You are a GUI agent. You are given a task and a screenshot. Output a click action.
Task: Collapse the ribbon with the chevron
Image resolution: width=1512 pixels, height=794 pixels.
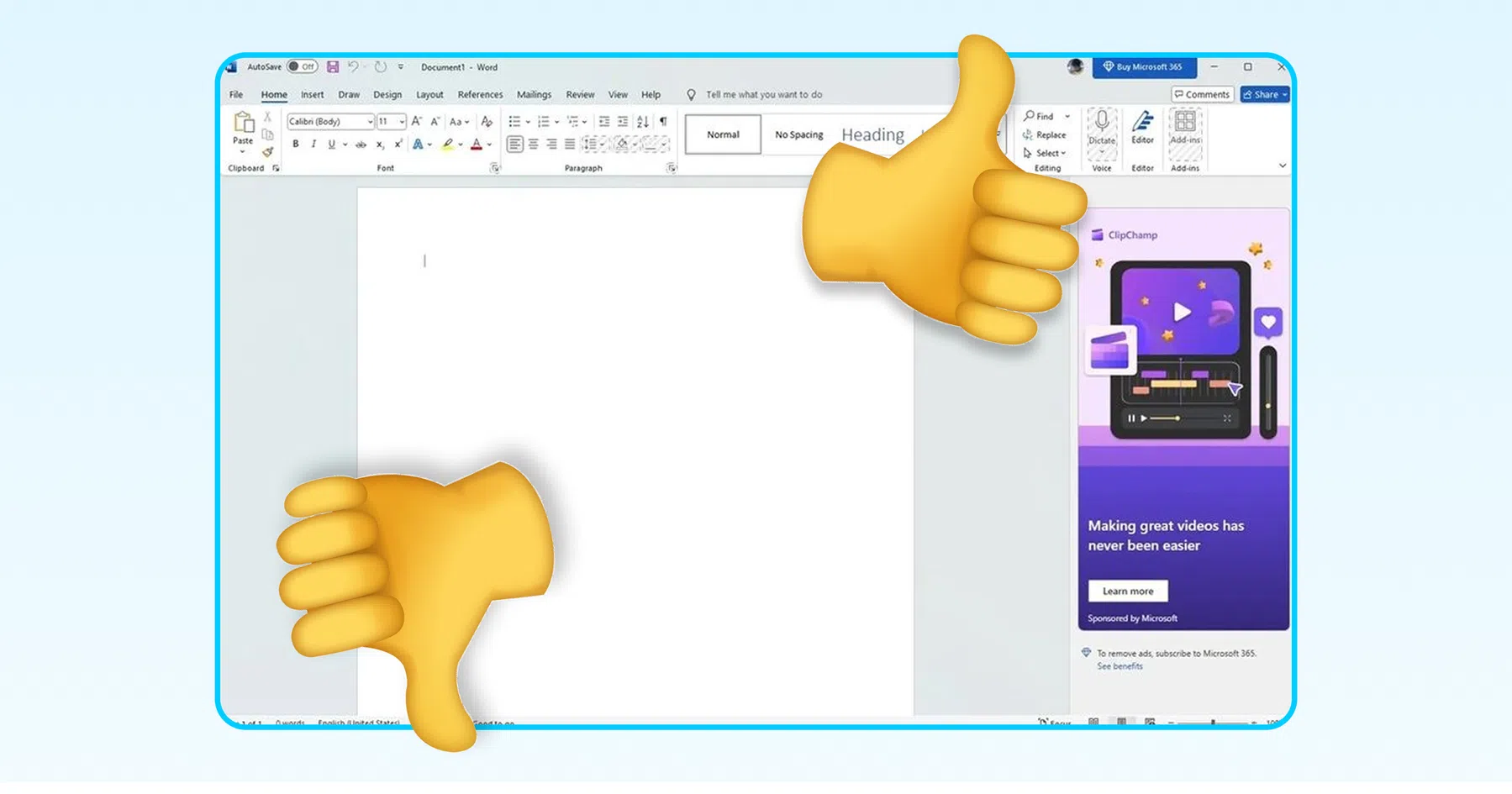click(x=1283, y=166)
